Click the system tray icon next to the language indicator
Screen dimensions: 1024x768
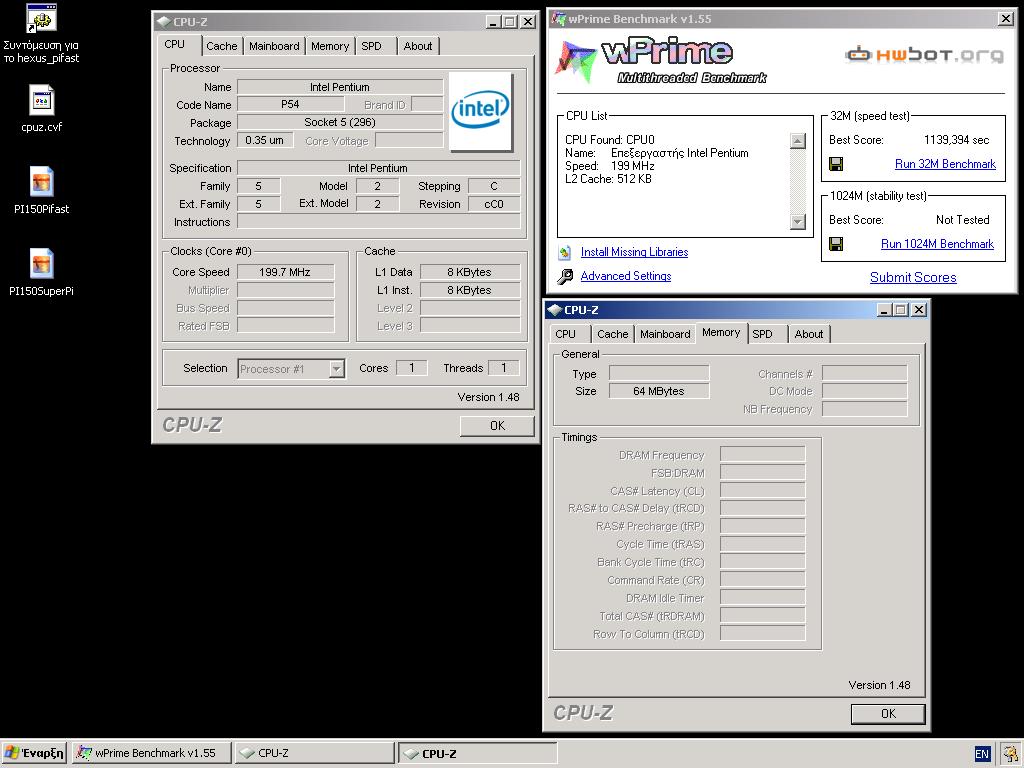1011,754
